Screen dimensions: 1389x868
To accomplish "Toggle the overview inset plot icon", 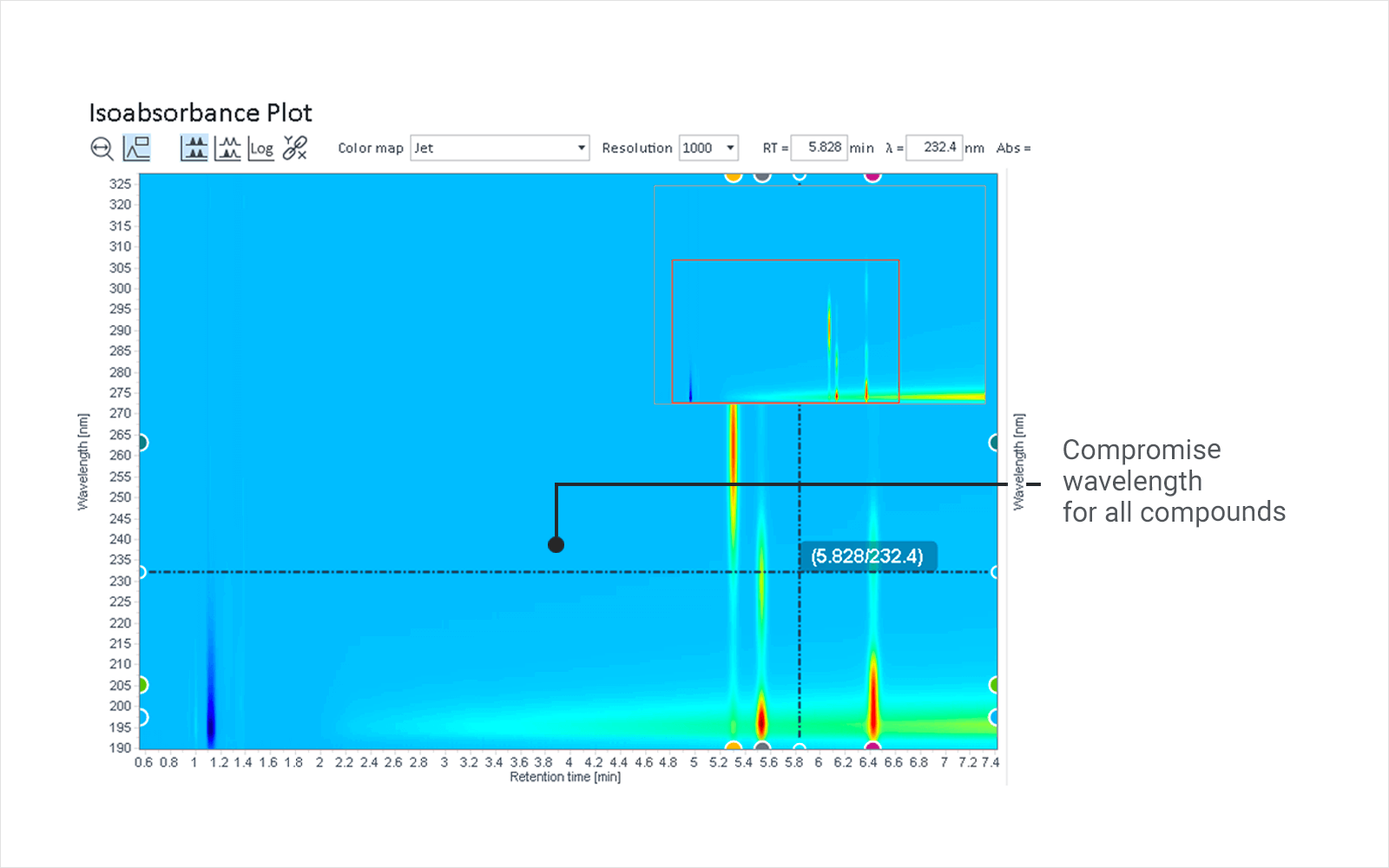I will click(137, 148).
